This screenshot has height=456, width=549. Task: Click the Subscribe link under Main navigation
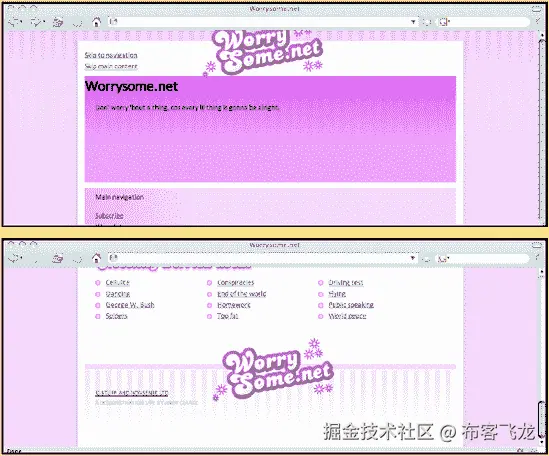[x=109, y=216]
